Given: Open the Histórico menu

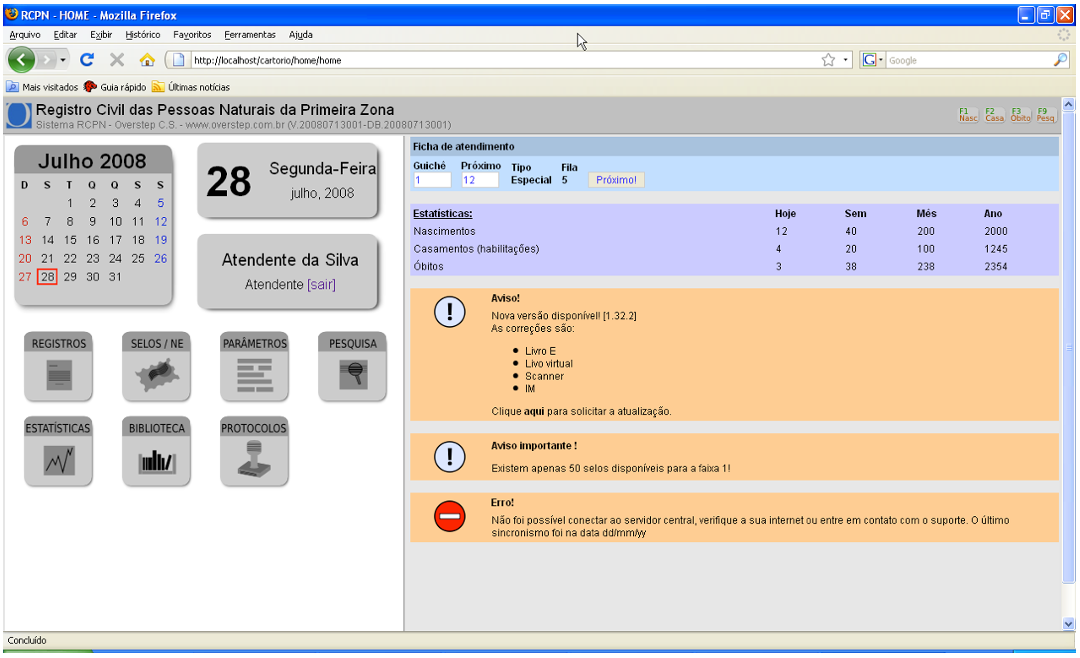Looking at the screenshot, I should click(x=143, y=34).
